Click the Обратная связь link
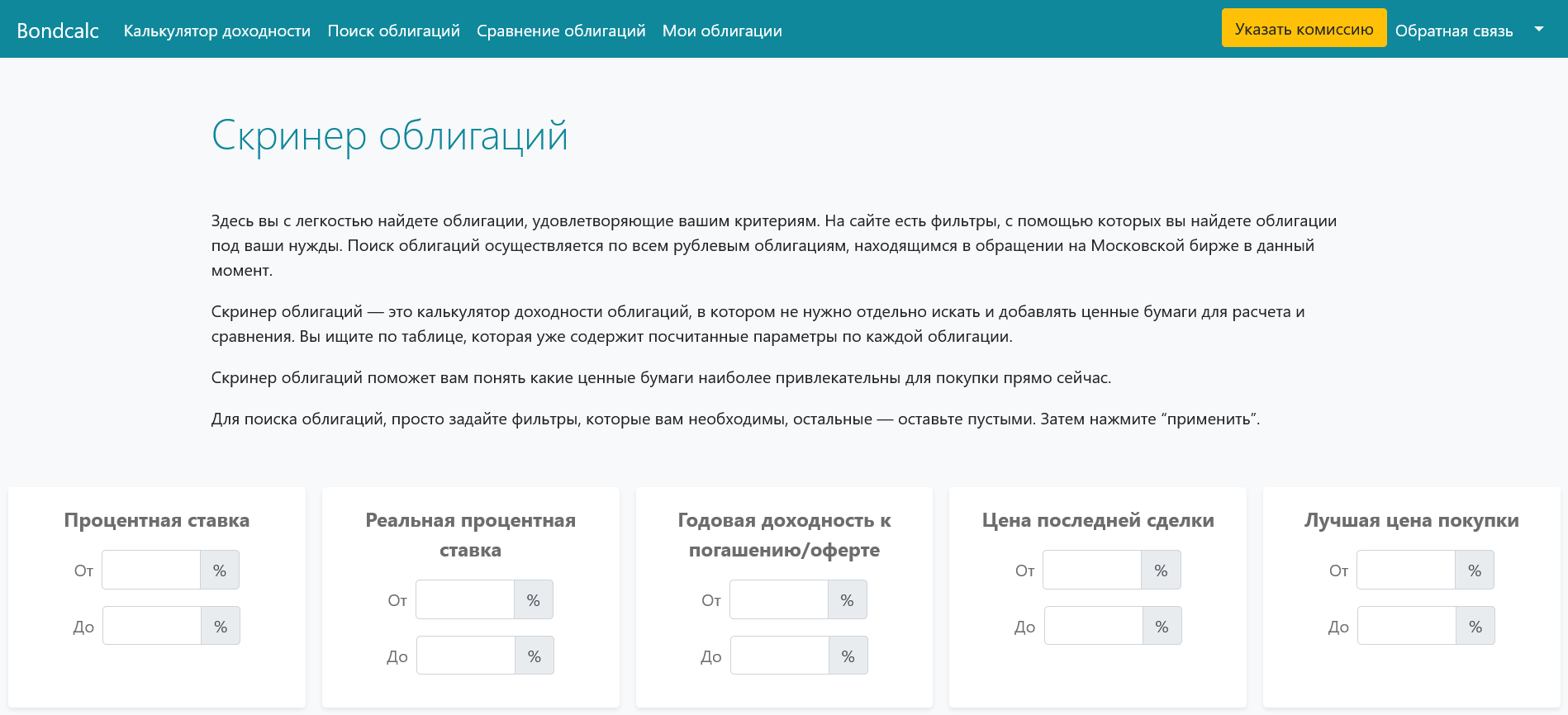This screenshot has height=715, width=1568. 1453,31
